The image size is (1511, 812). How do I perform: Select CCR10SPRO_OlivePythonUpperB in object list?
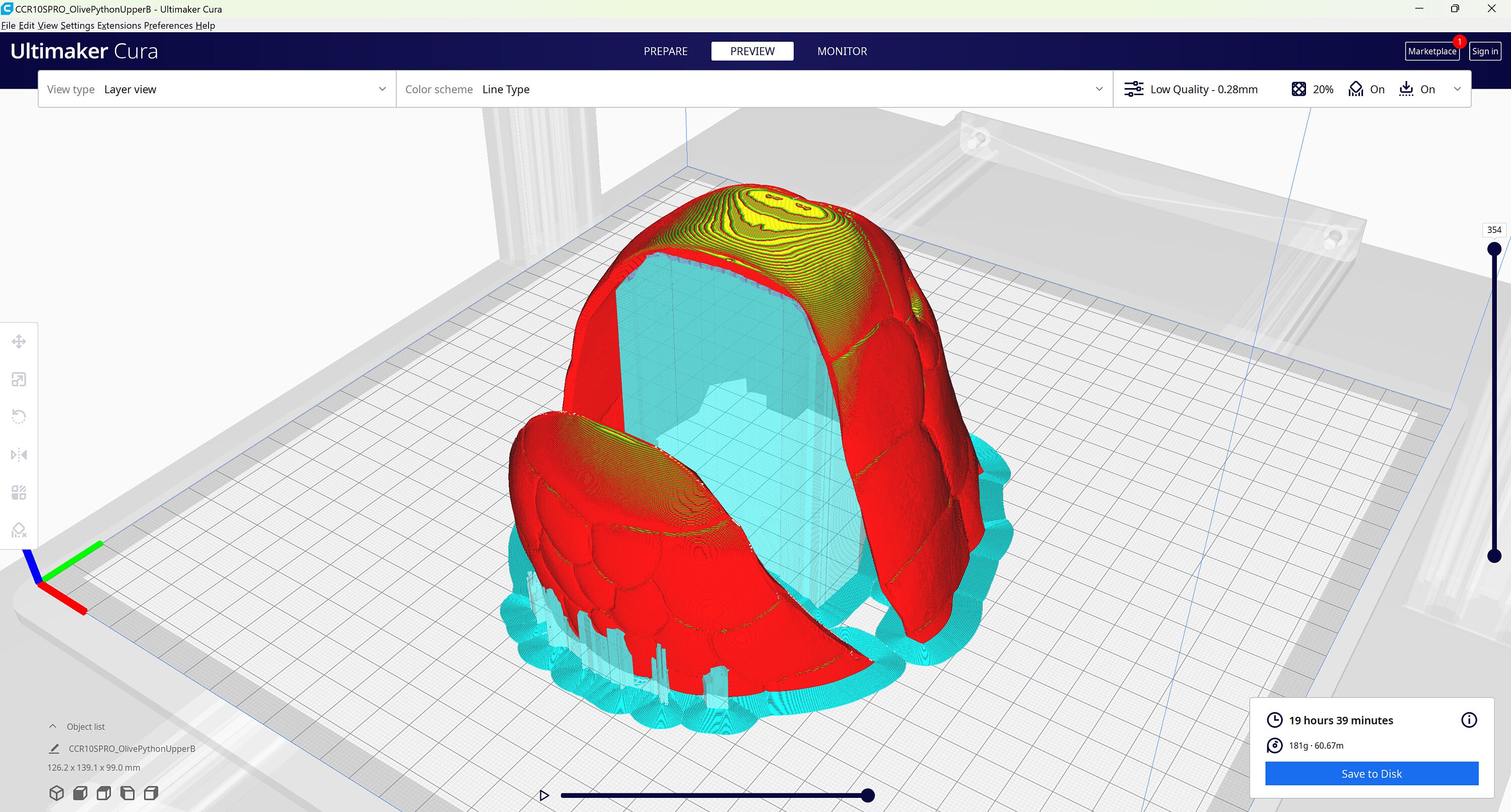132,749
